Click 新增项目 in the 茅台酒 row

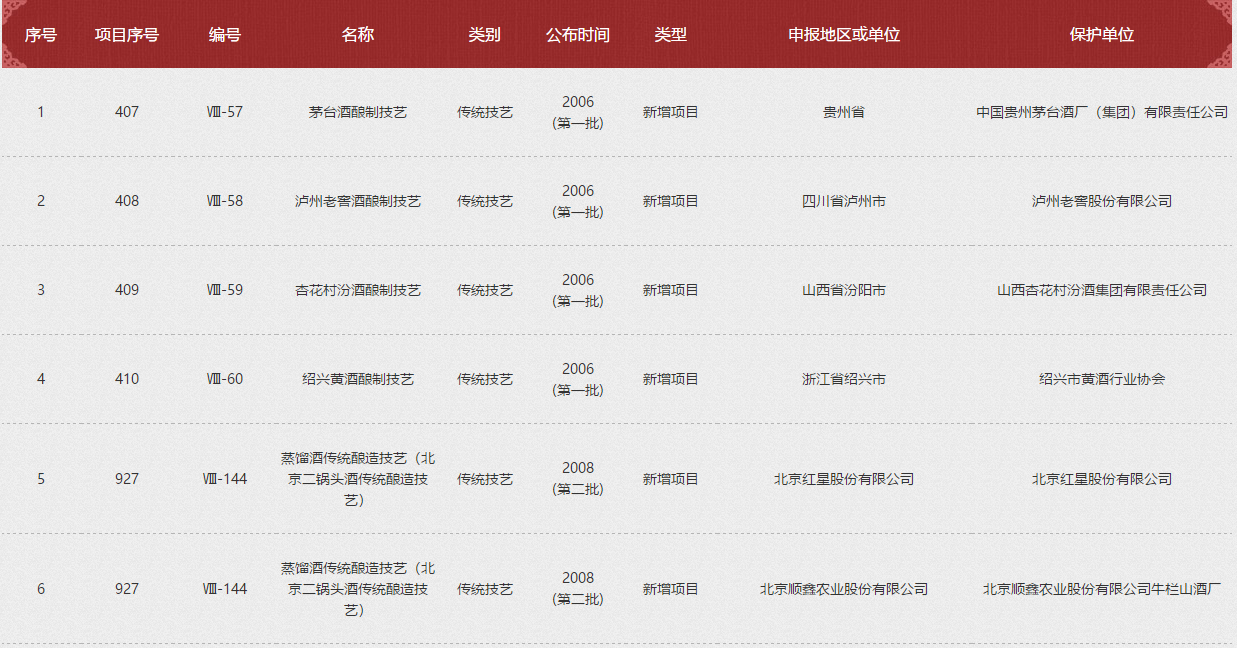pyautogui.click(x=671, y=112)
